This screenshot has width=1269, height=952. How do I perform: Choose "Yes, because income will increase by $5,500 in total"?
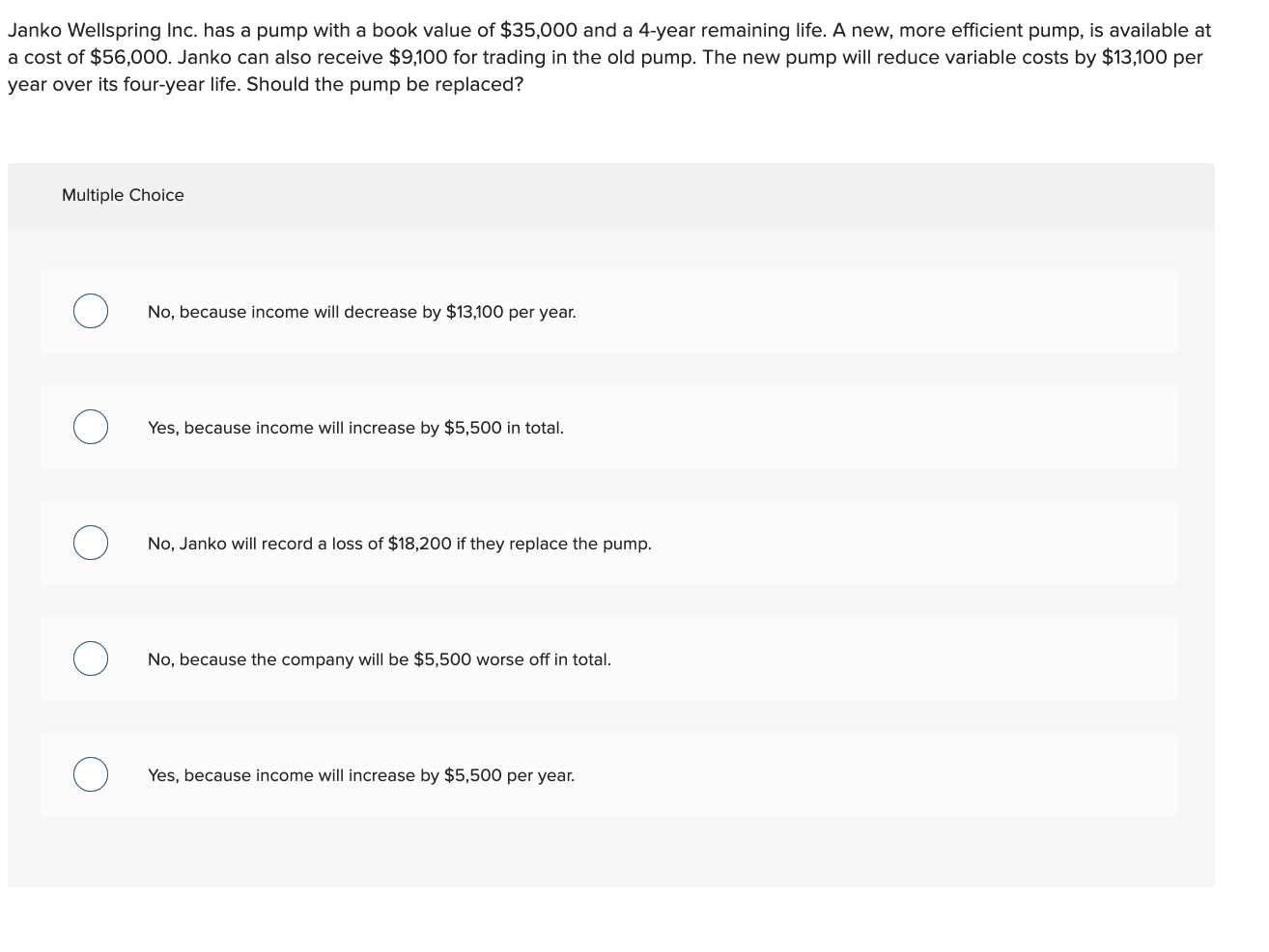coord(91,427)
